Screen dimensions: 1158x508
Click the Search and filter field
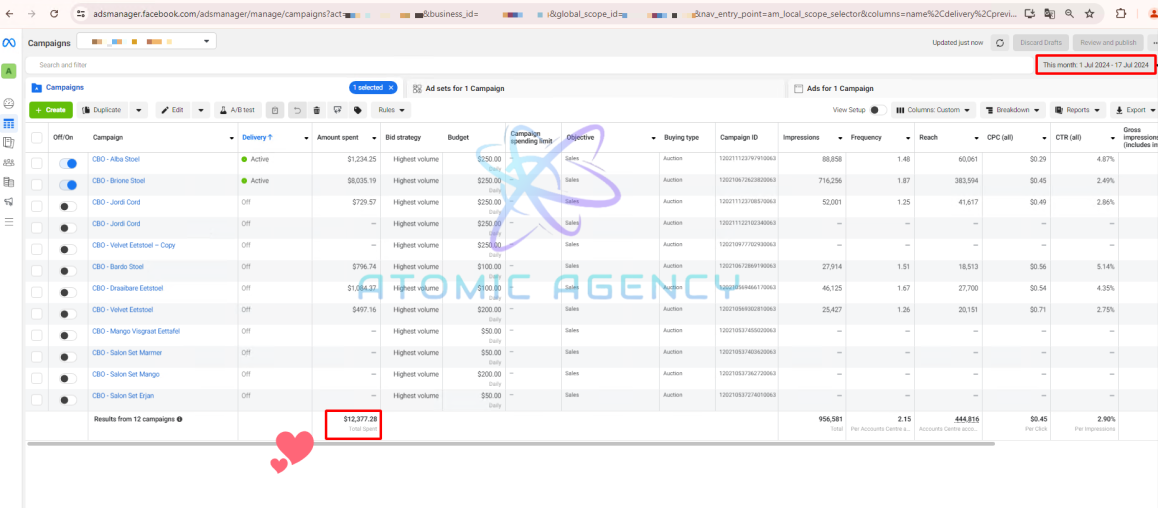point(528,65)
